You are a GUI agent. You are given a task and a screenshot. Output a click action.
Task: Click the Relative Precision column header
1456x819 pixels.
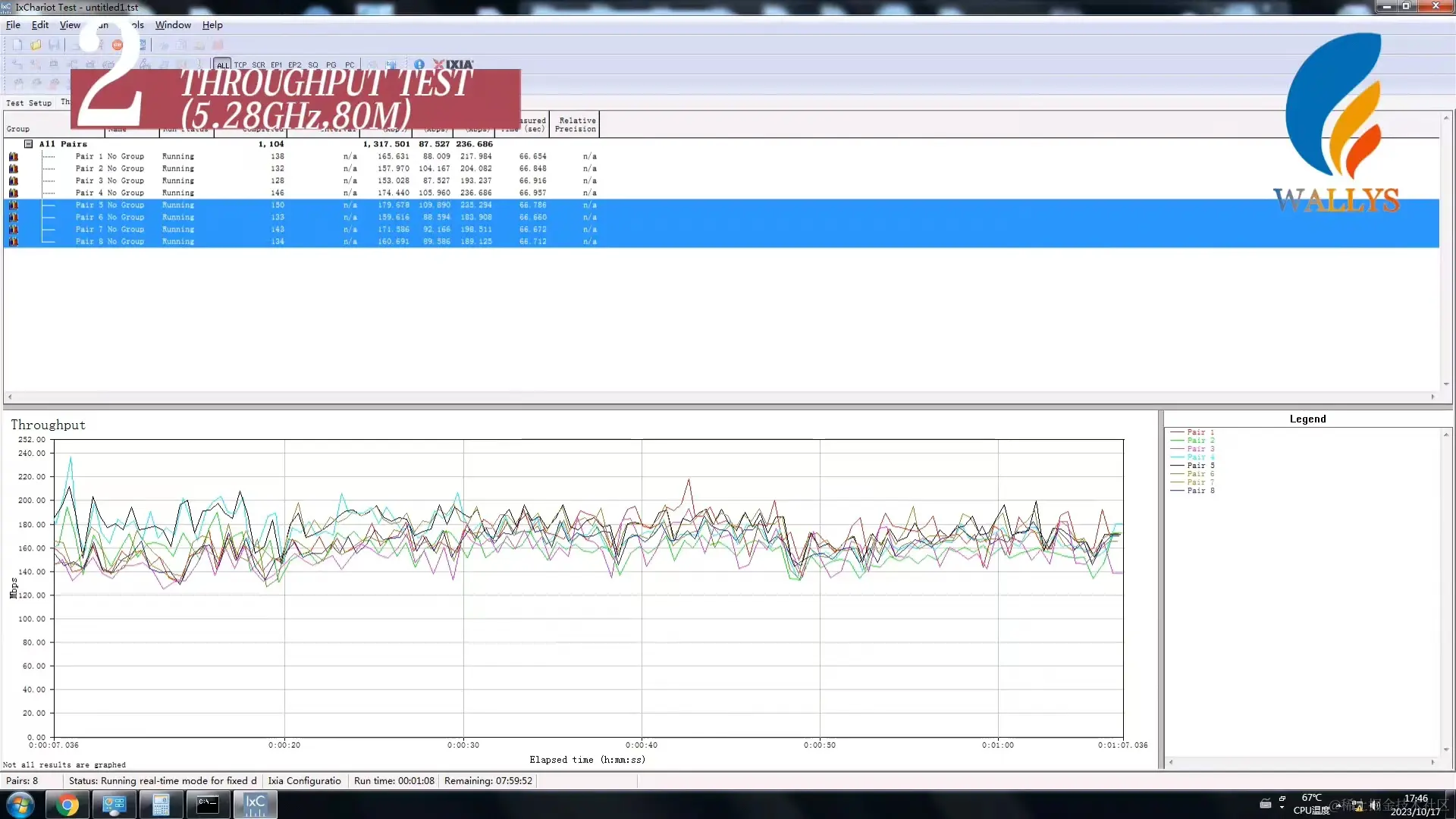[576, 124]
